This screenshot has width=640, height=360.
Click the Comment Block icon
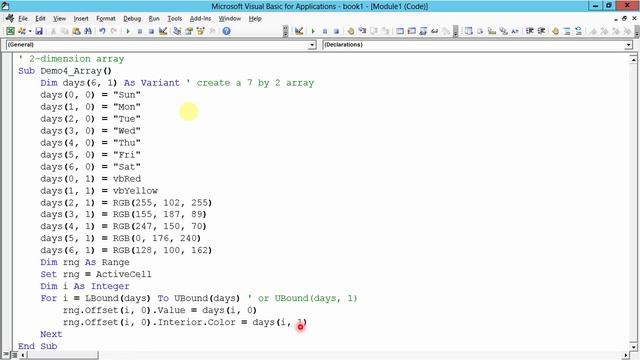click(567, 31)
